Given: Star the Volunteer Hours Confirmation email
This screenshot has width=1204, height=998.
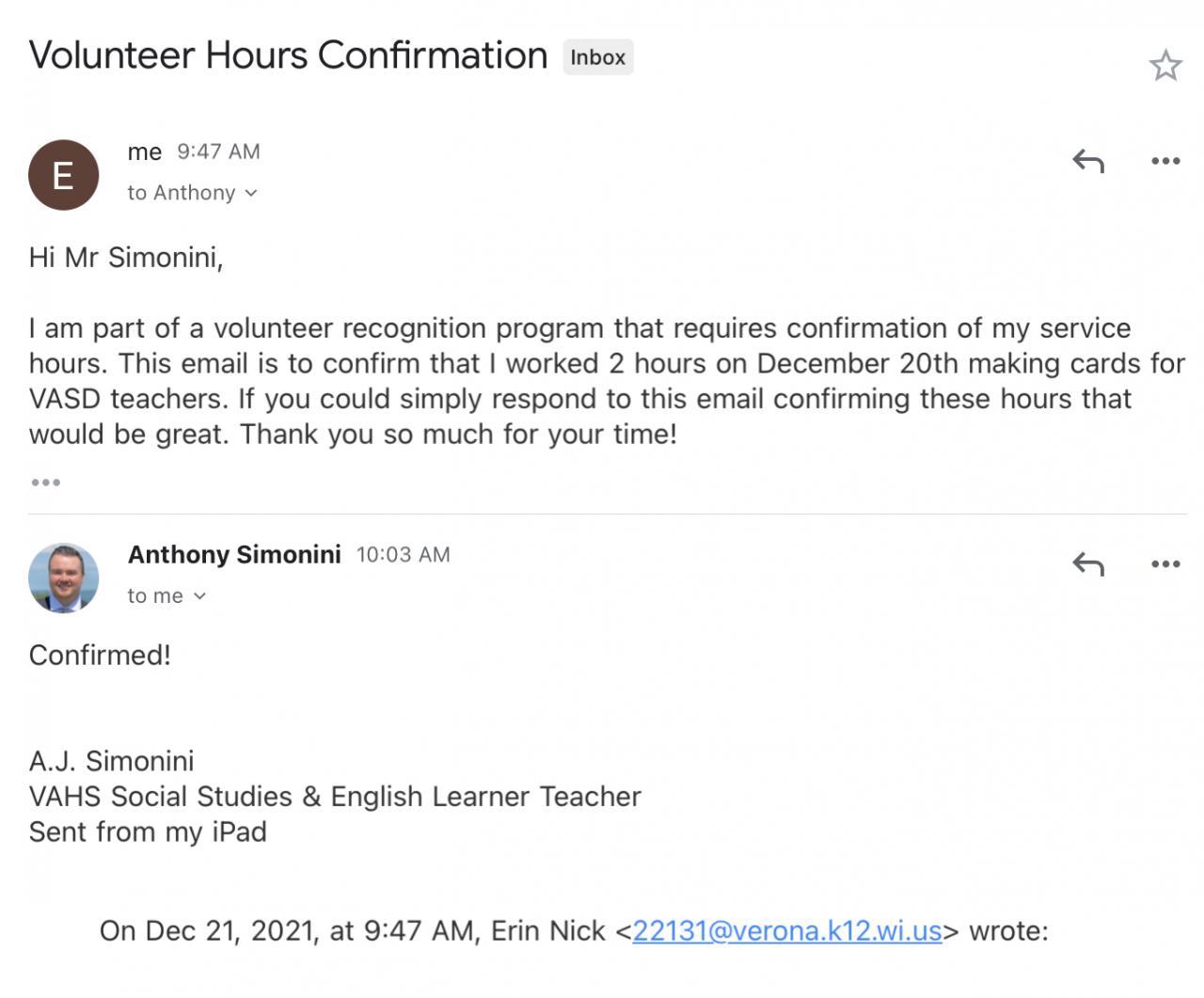Looking at the screenshot, I should point(1164,65).
